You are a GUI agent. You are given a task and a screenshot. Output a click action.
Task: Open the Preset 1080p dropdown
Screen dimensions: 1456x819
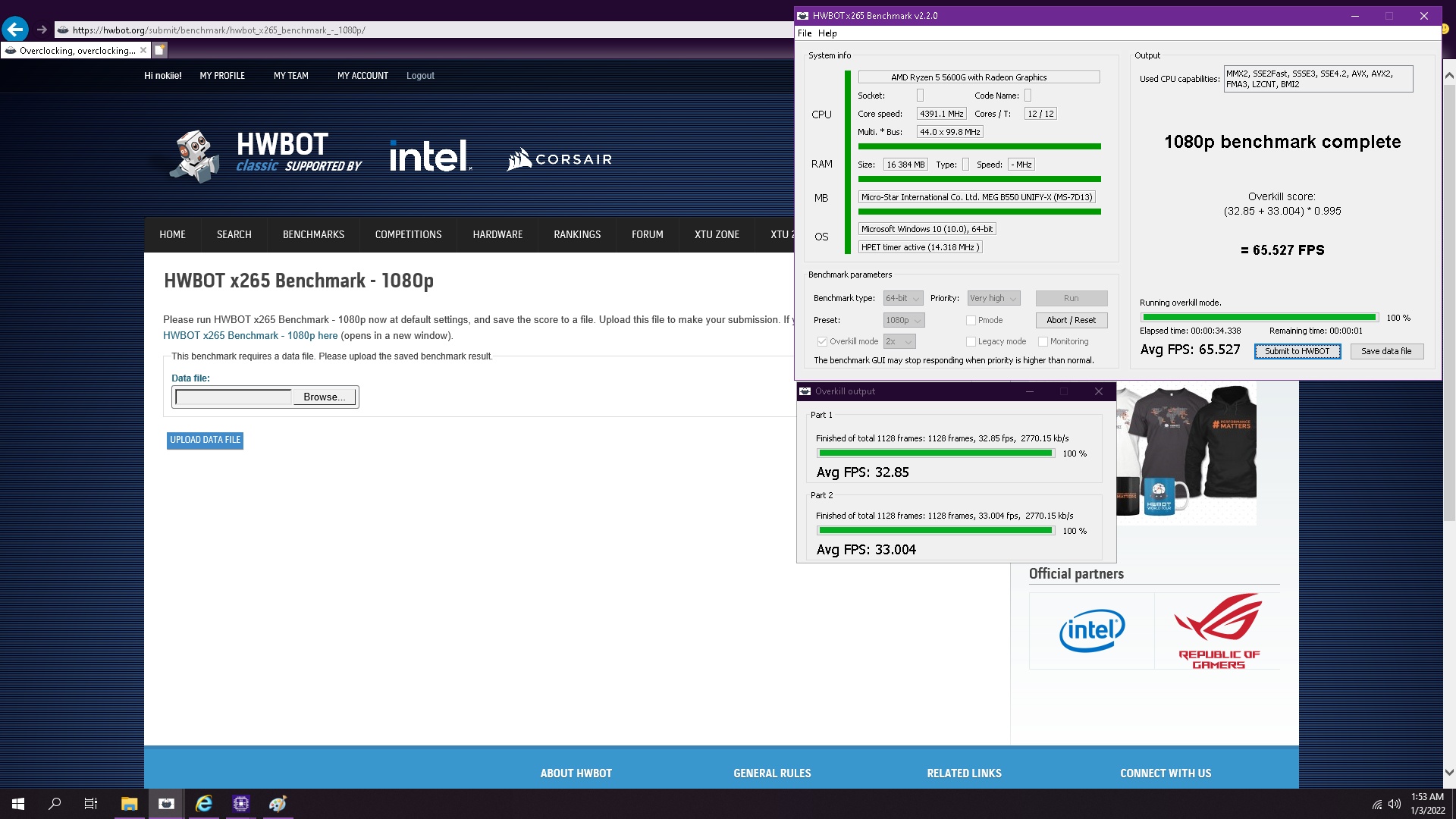point(904,320)
